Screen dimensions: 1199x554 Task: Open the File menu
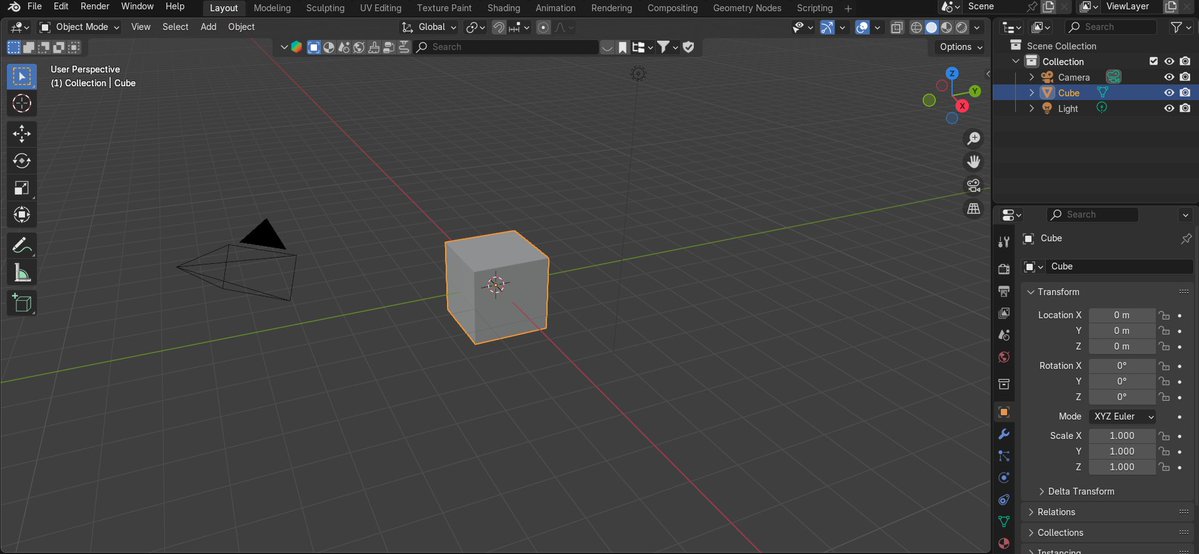pos(34,6)
